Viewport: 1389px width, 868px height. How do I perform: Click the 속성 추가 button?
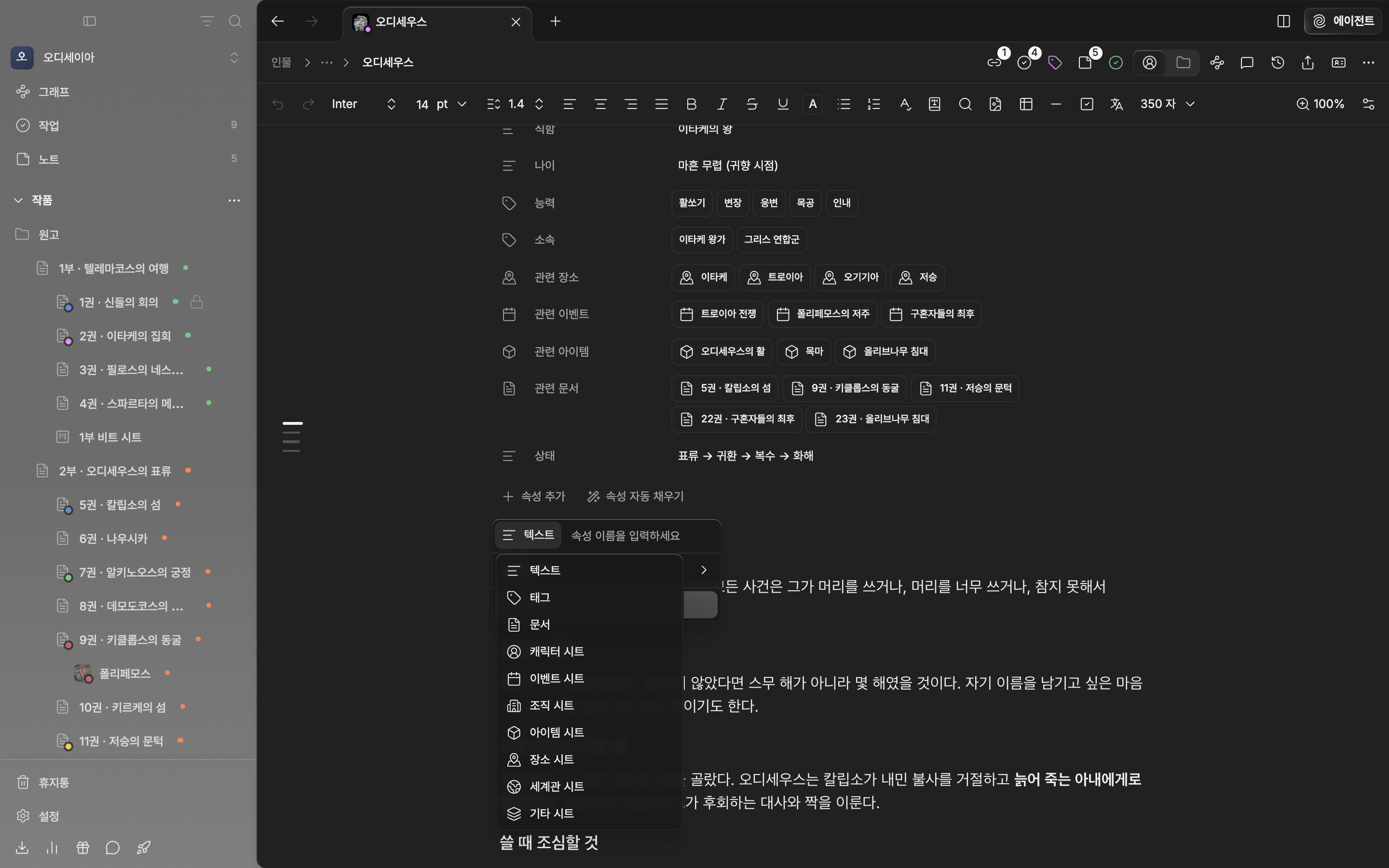click(x=534, y=496)
